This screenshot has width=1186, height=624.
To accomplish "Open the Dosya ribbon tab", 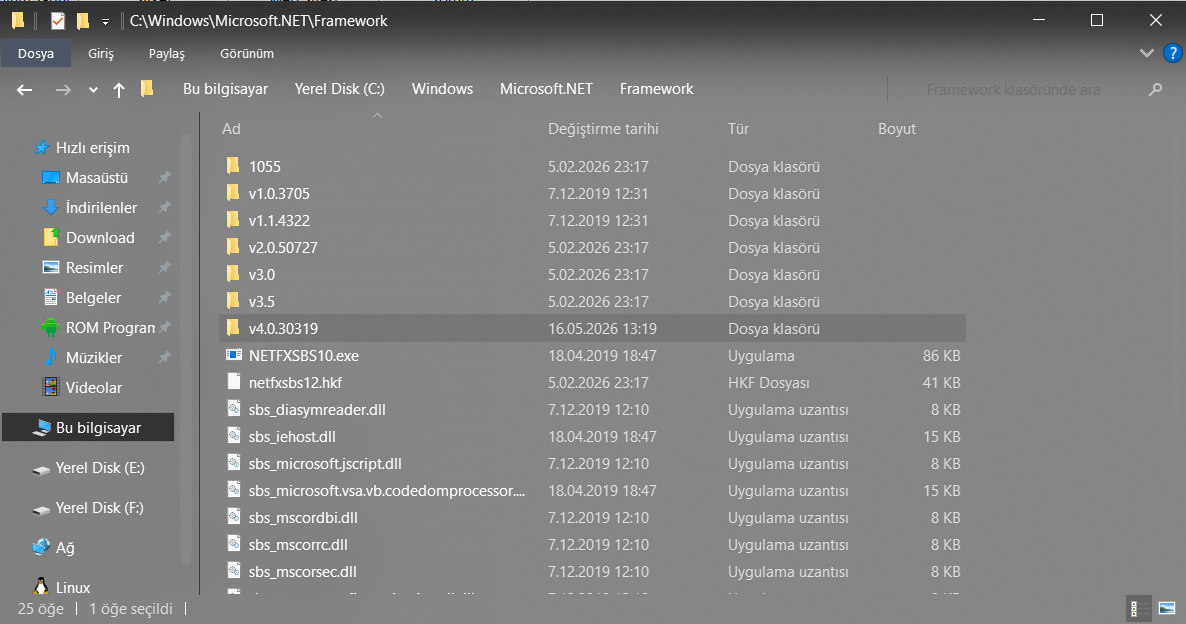I will 36,54.
